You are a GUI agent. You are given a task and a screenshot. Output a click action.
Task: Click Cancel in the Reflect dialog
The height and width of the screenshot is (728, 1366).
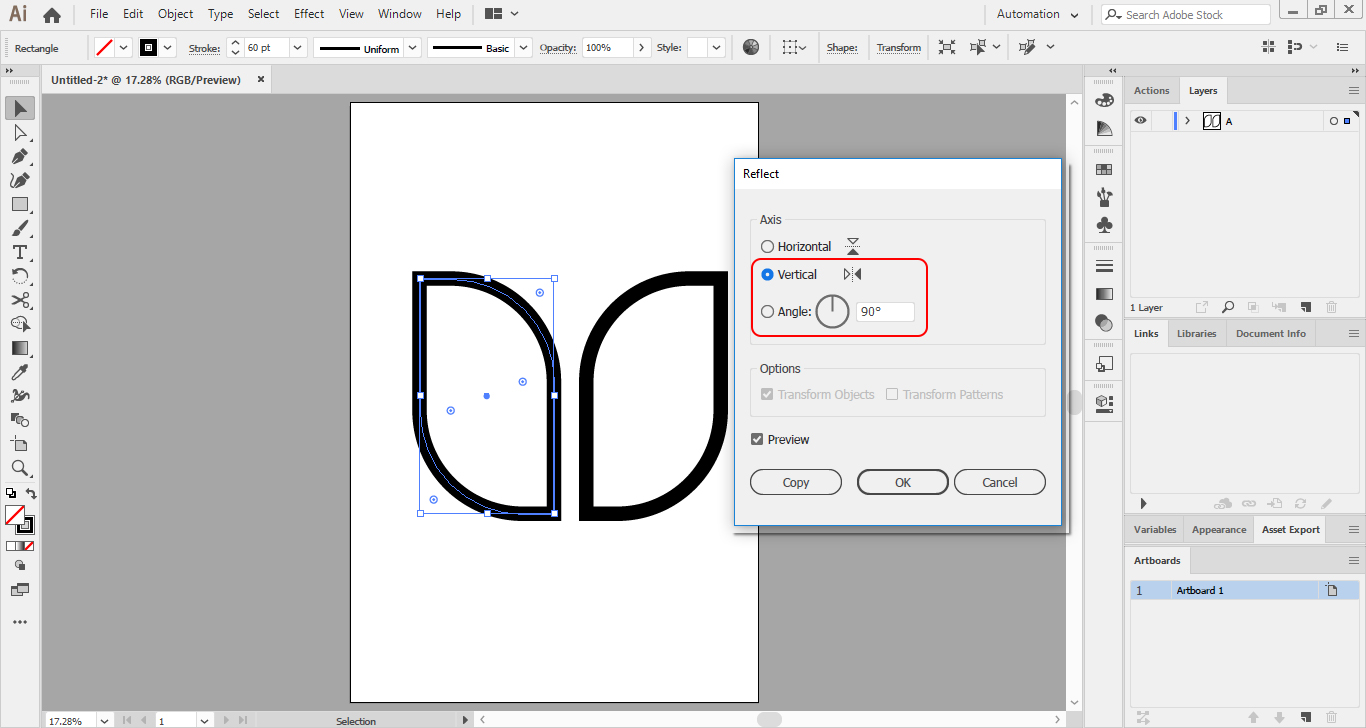point(1000,482)
